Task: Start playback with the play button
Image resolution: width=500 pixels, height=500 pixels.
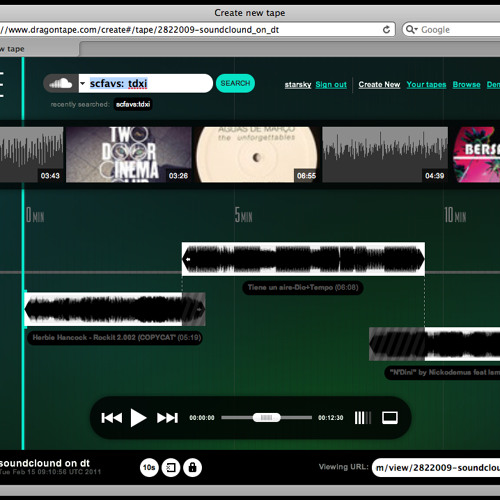Action: click(x=138, y=418)
